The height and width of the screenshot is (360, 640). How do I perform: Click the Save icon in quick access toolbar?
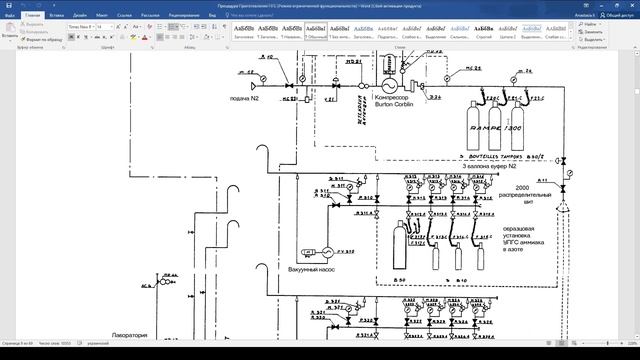click(9, 5)
